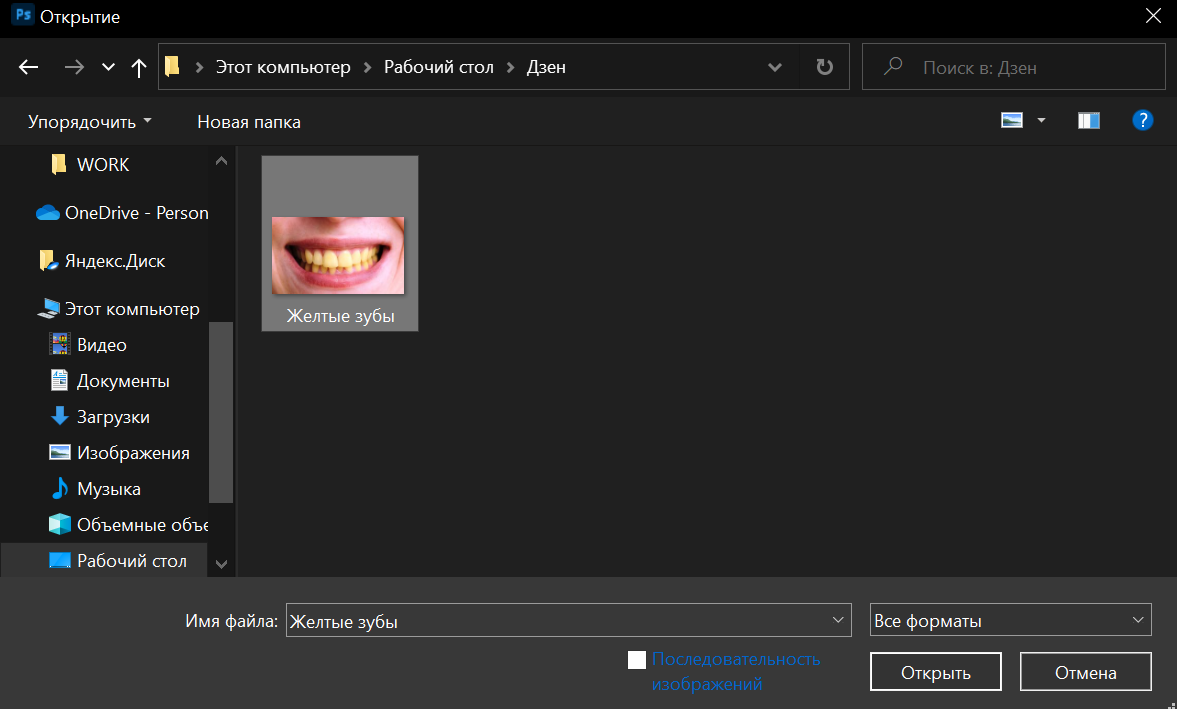Click the Загрузки download arrow icon
The height and width of the screenshot is (709, 1177).
59,416
